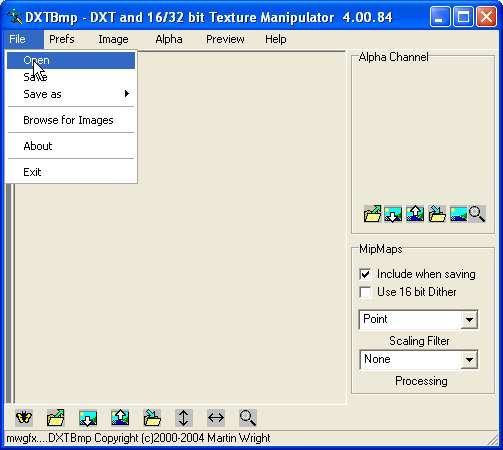Open the Image menu
This screenshot has height=450, width=503.
113,39
